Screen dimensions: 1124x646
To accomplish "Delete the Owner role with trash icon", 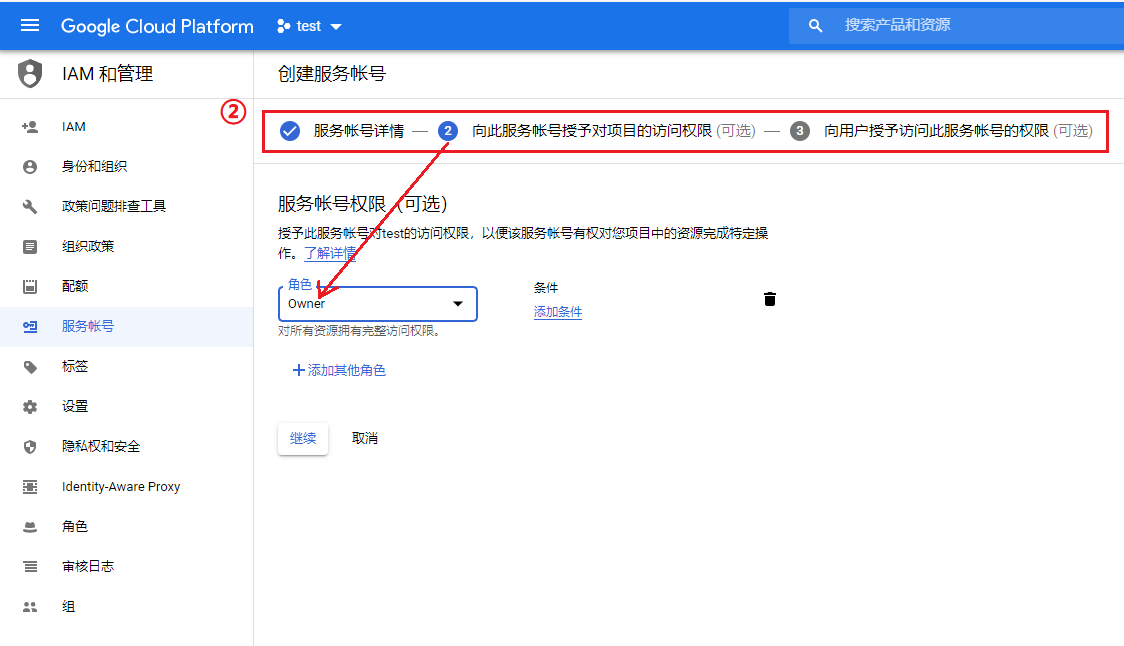I will 769,298.
